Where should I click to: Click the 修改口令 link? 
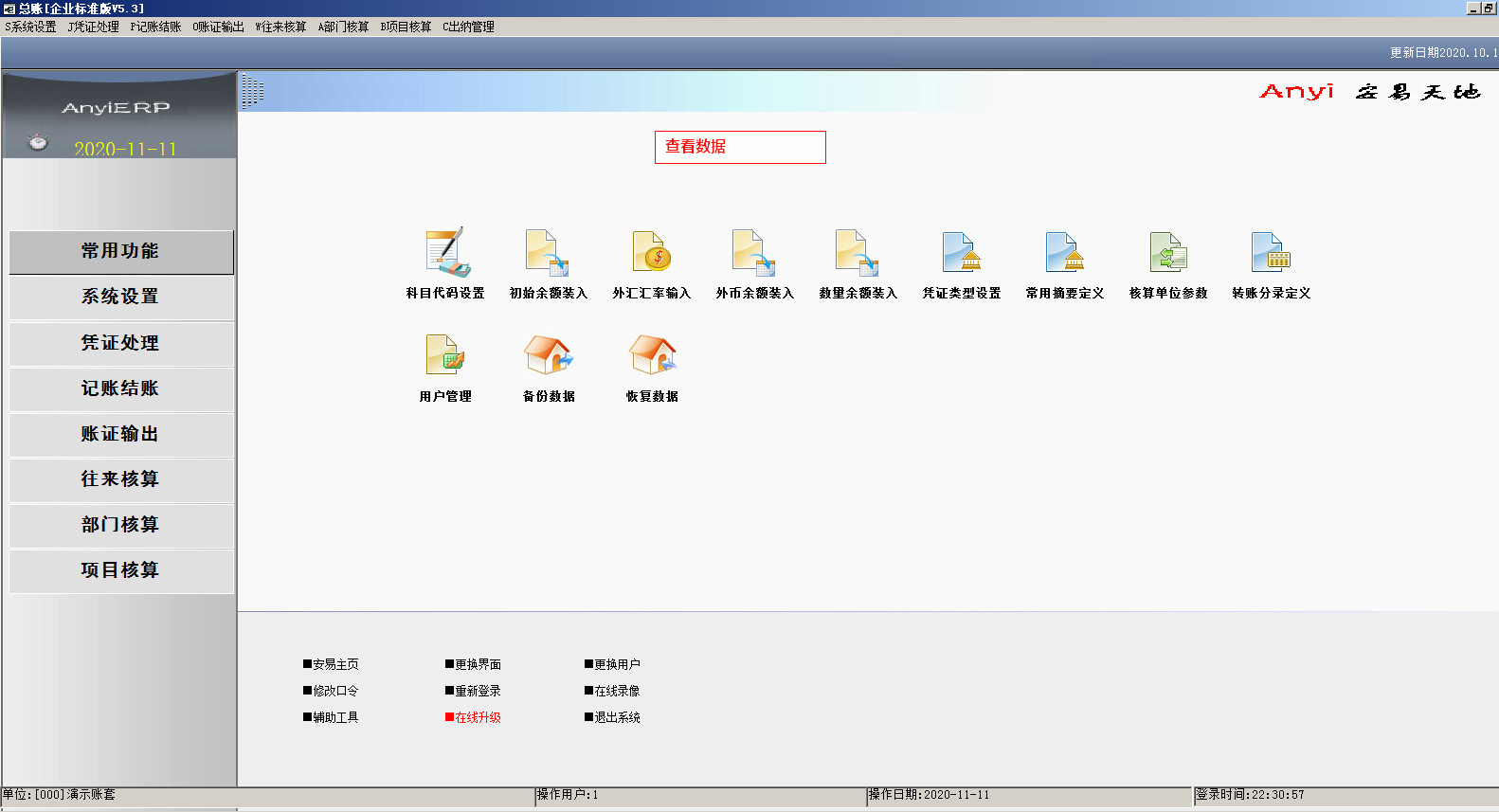click(334, 691)
